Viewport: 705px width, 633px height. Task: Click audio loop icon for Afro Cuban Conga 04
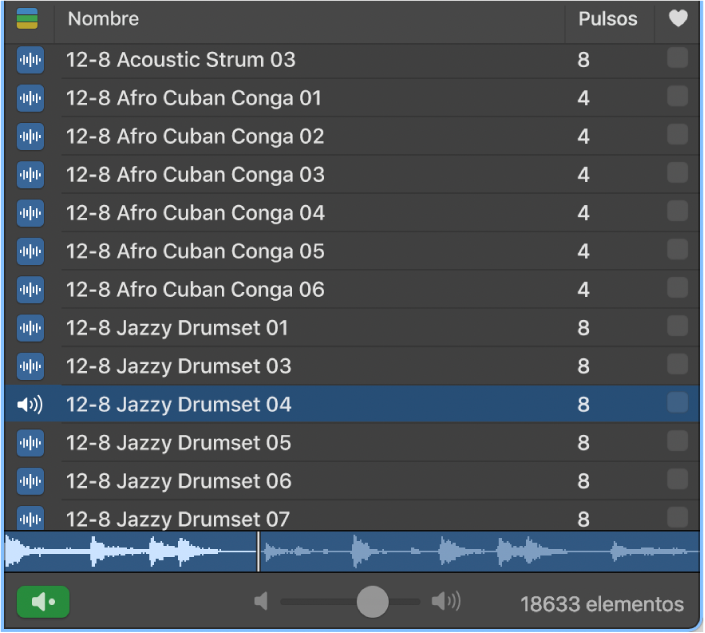[31, 213]
